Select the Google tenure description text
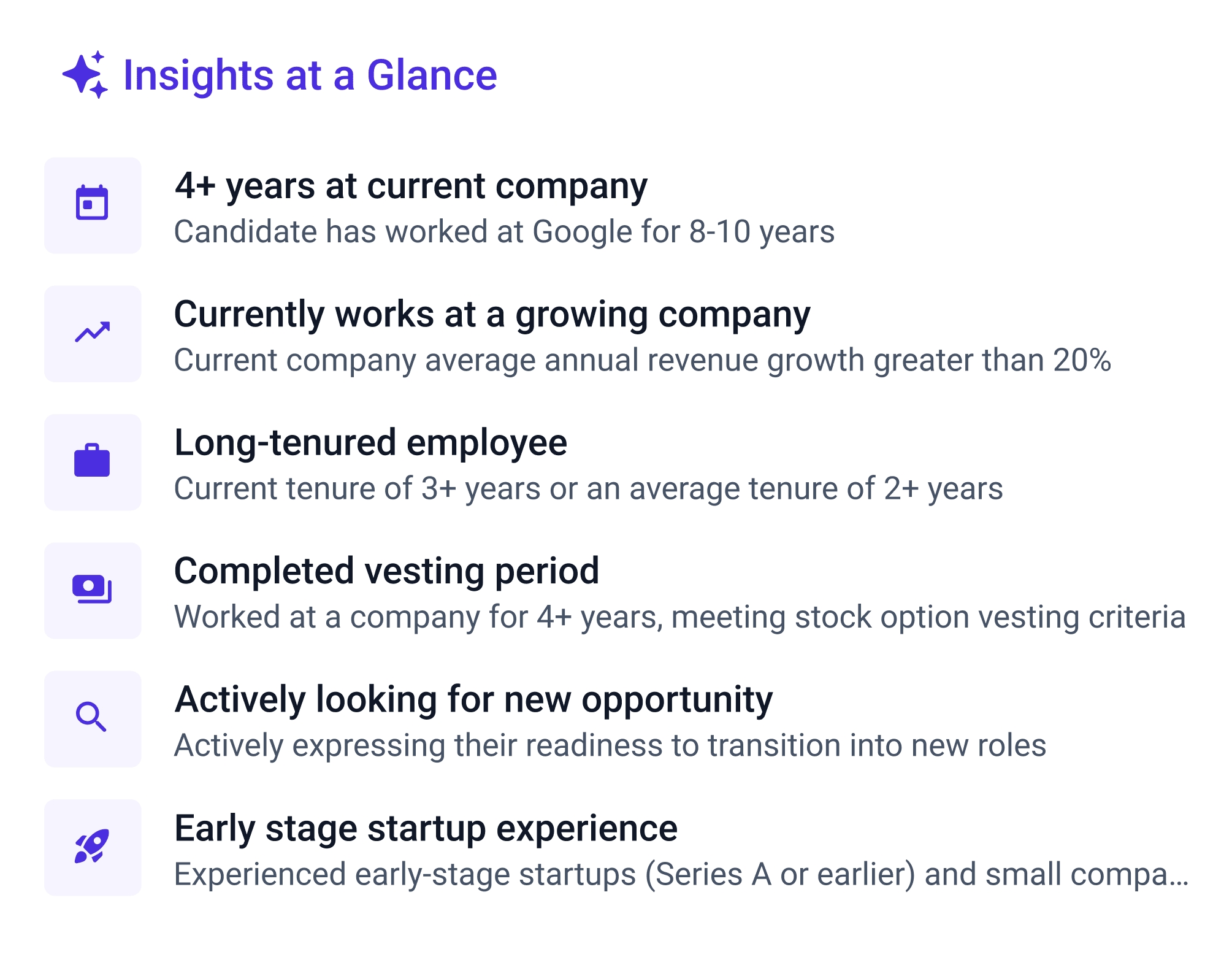Image resolution: width=1232 pixels, height=957 pixels. tap(504, 231)
